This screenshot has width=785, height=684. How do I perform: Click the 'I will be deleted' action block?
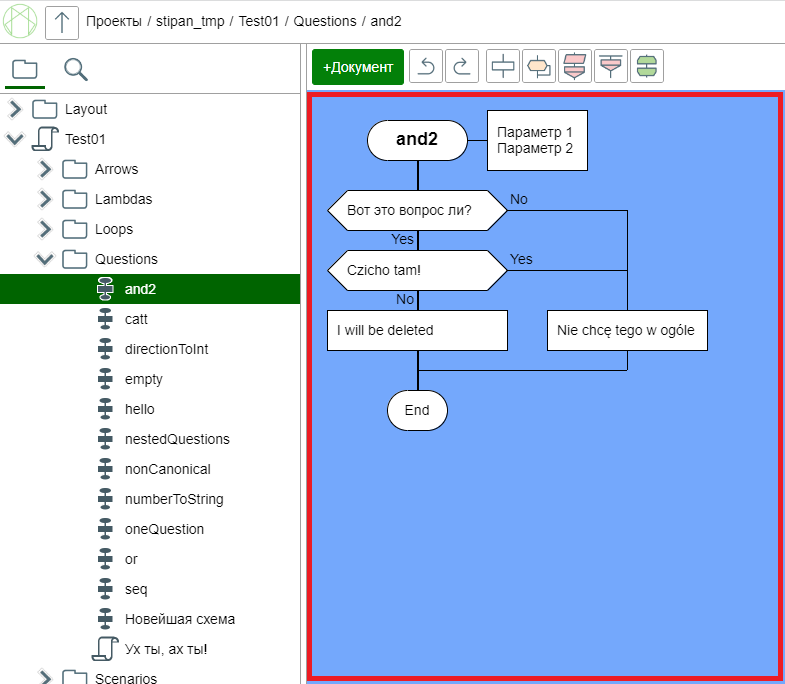pyautogui.click(x=417, y=330)
